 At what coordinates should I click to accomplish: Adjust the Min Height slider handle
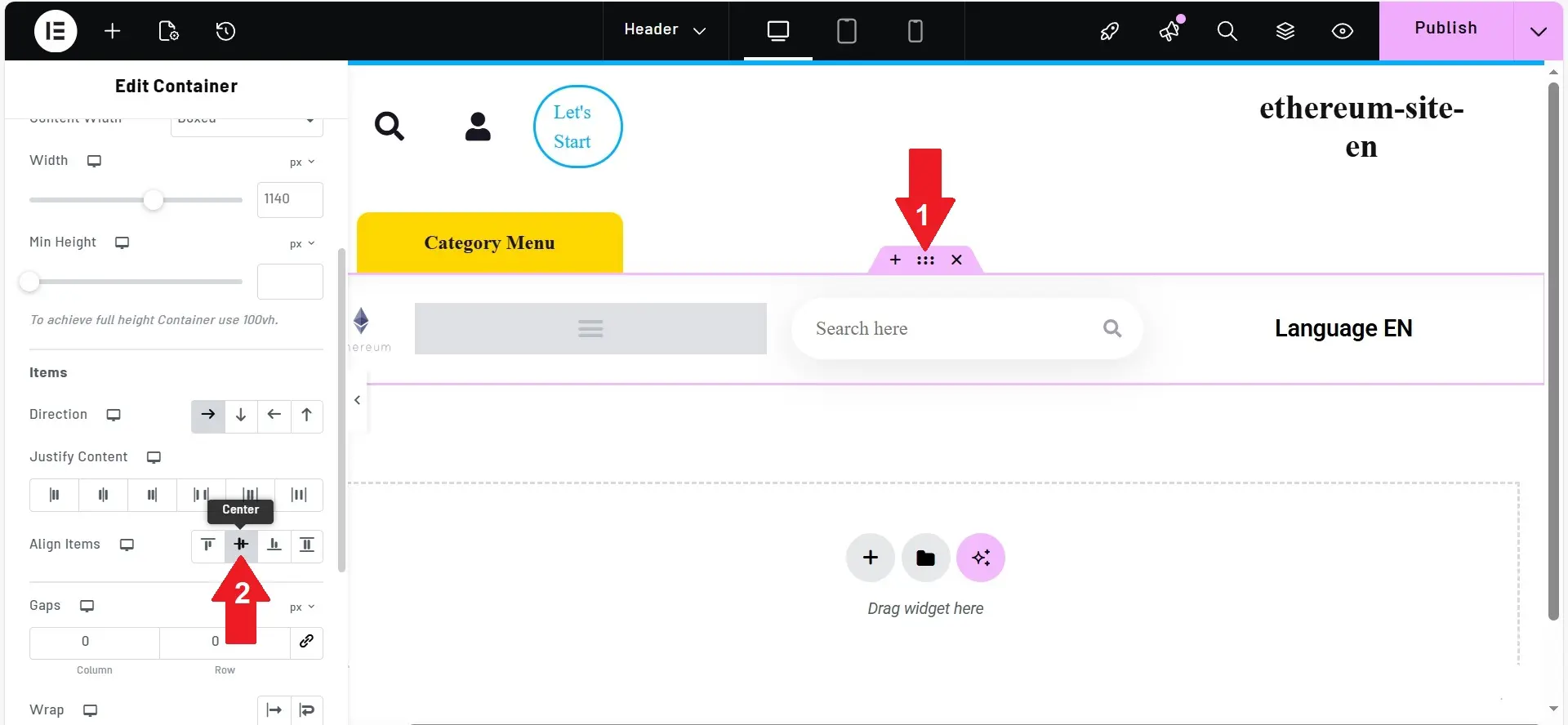coord(29,282)
